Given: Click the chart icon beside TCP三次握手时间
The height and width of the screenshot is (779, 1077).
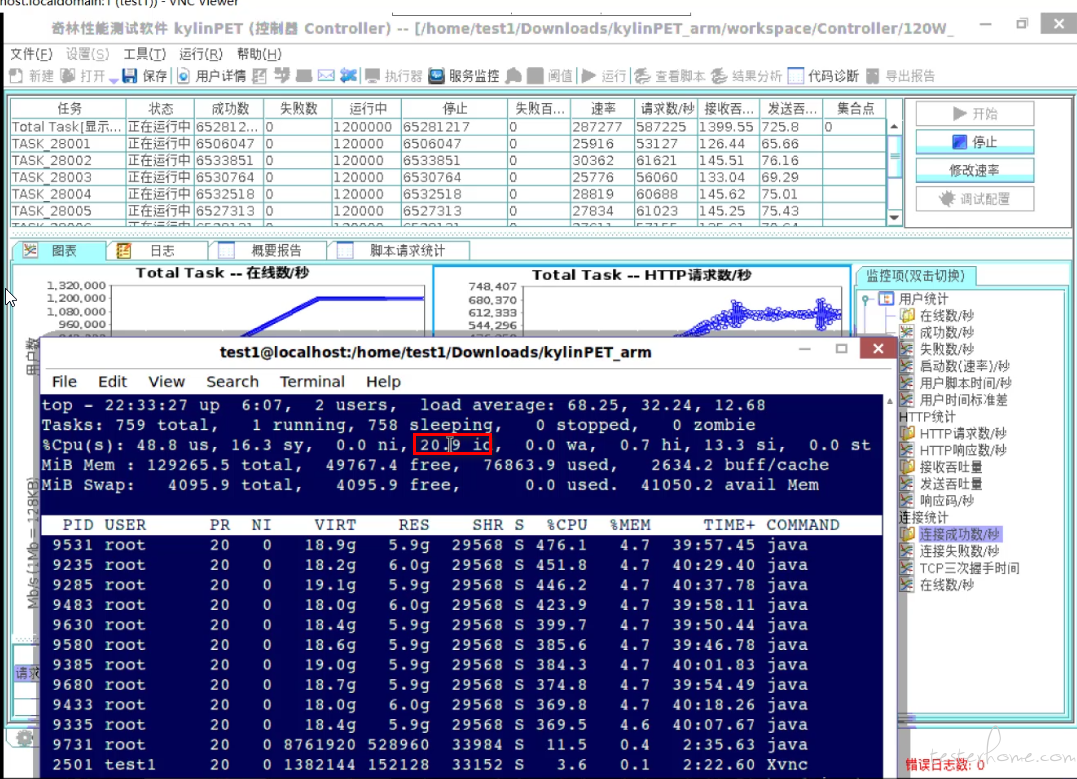Looking at the screenshot, I should pyautogui.click(x=907, y=568).
